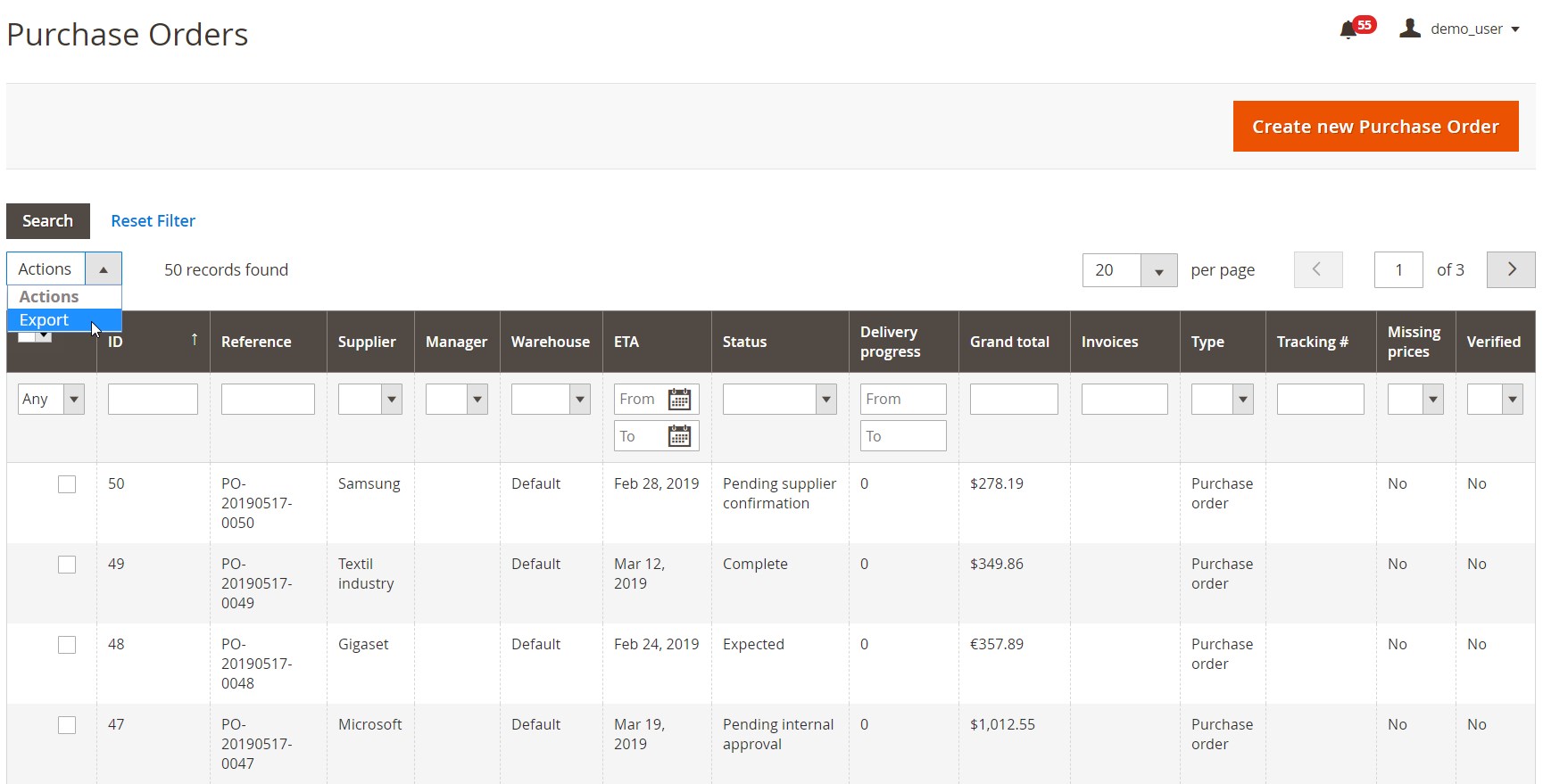Sort by the Manager column header
This screenshot has height=784, width=1543.
tap(457, 342)
